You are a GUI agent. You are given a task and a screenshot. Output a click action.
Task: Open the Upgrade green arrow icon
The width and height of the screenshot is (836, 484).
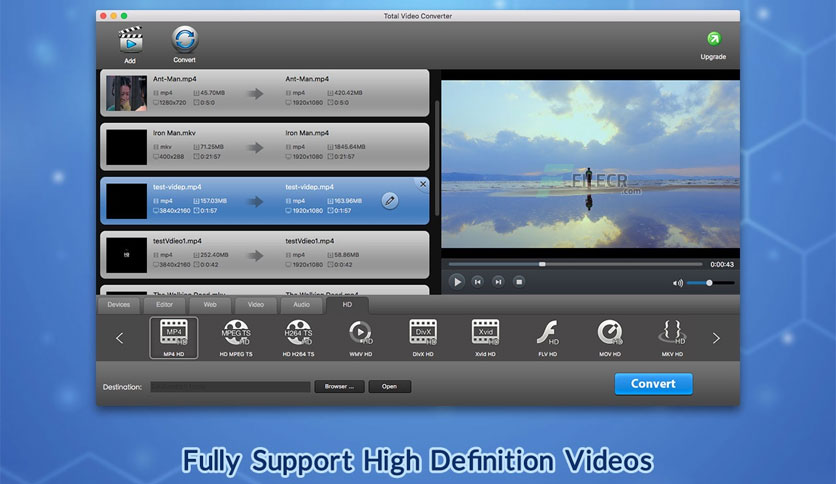point(713,39)
